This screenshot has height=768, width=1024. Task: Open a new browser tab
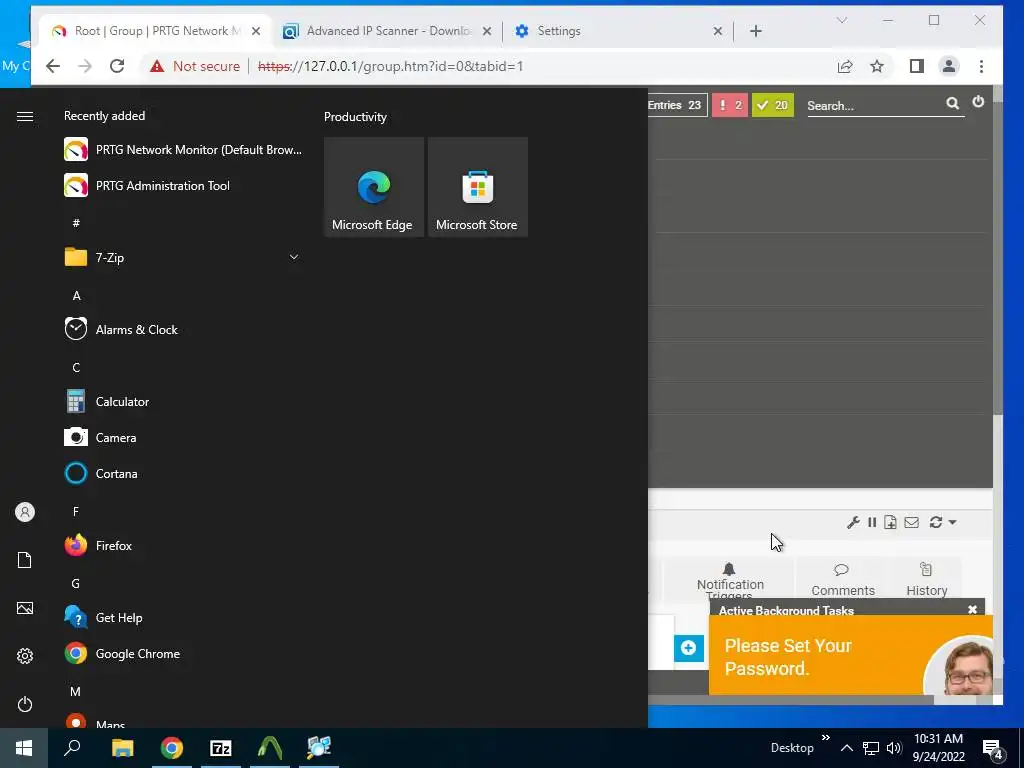tap(756, 31)
